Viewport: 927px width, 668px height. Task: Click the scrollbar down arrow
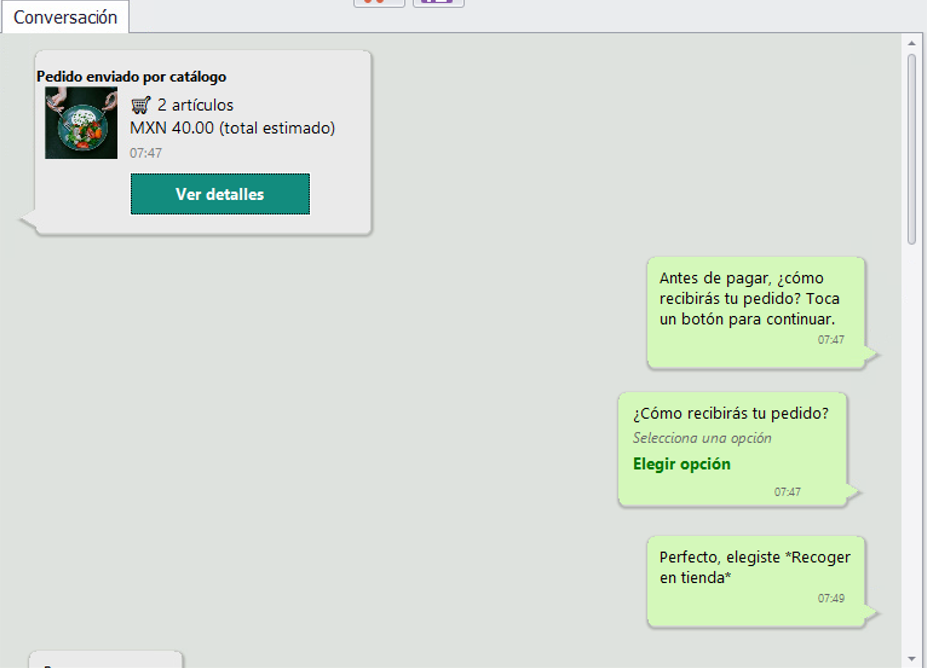tap(912, 658)
